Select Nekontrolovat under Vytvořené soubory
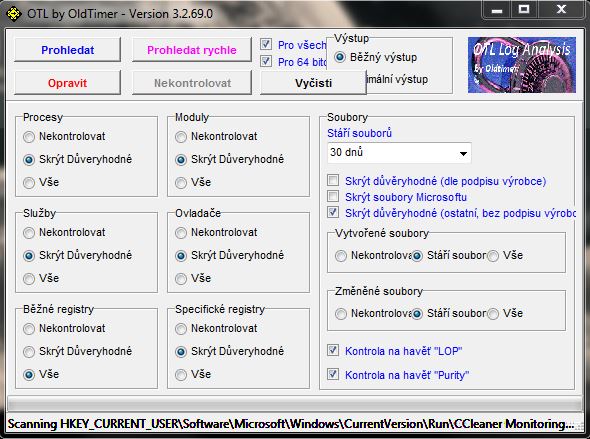Screen dimensions: 590x439 341,256
